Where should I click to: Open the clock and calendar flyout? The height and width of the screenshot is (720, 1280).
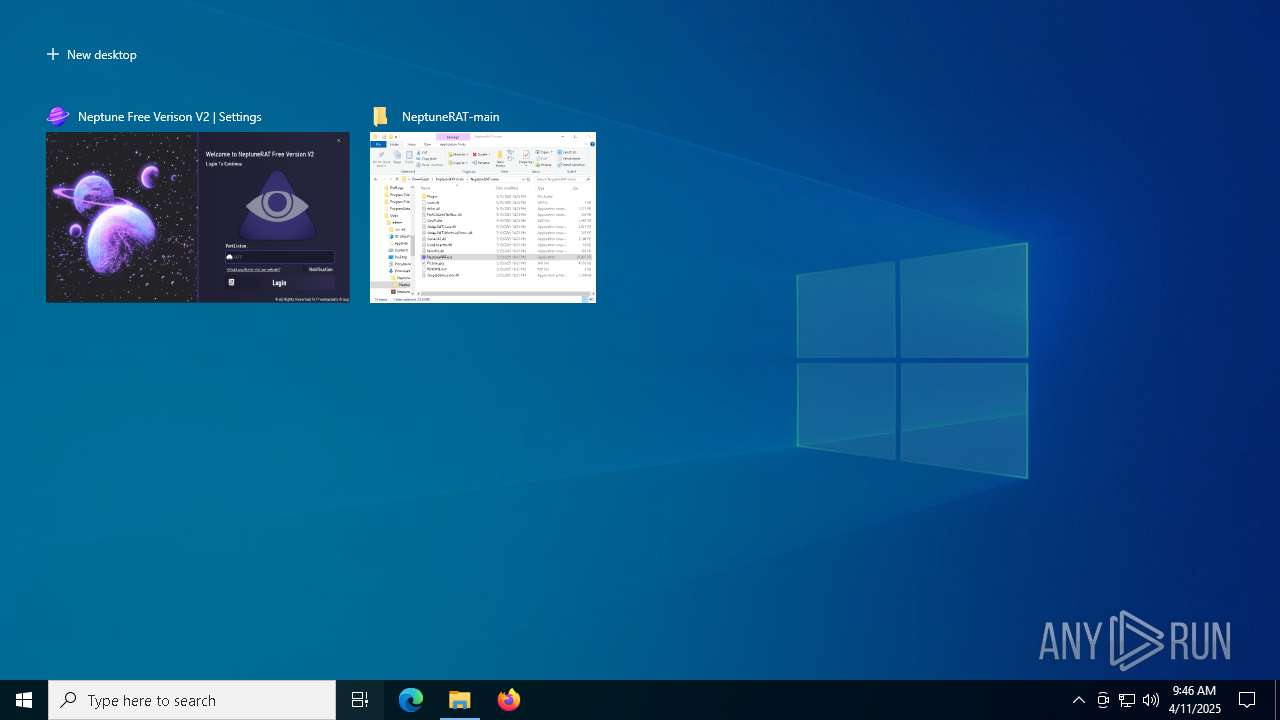[x=1194, y=700]
